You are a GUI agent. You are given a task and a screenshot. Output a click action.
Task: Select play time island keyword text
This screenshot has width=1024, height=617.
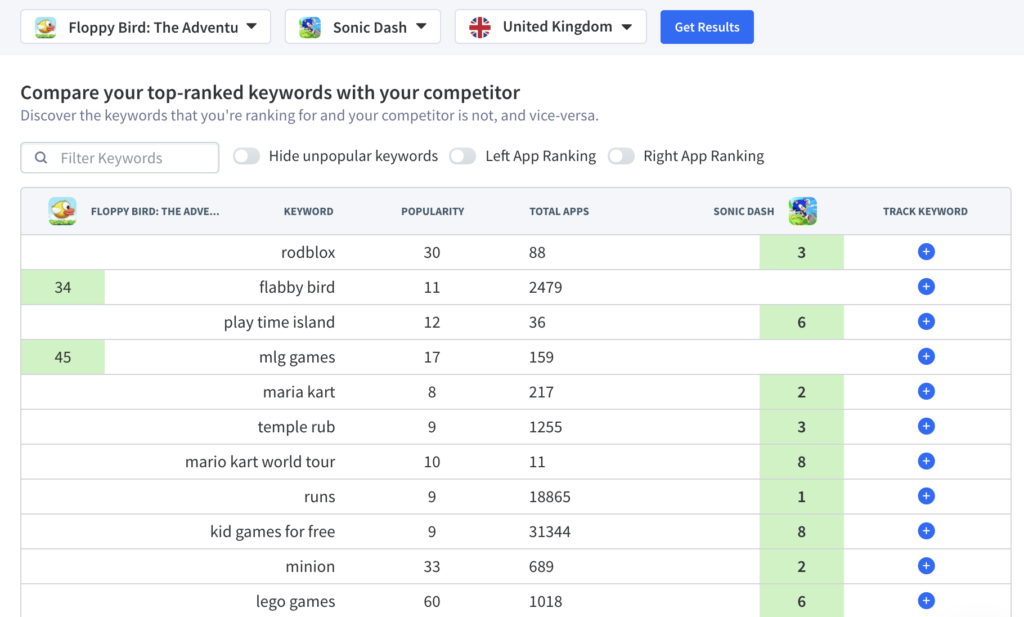pos(279,323)
